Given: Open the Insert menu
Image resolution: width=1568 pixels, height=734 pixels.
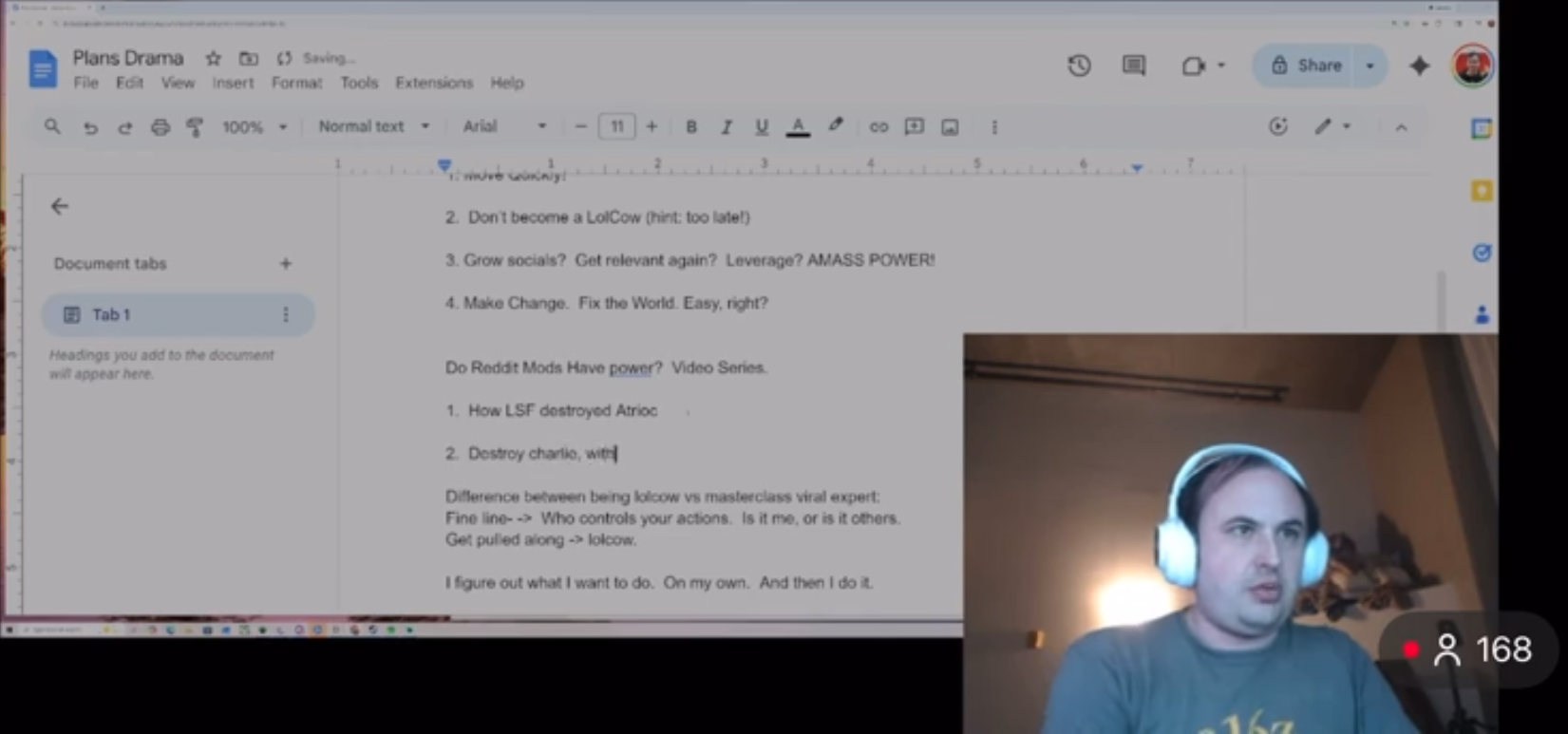Looking at the screenshot, I should click(233, 84).
